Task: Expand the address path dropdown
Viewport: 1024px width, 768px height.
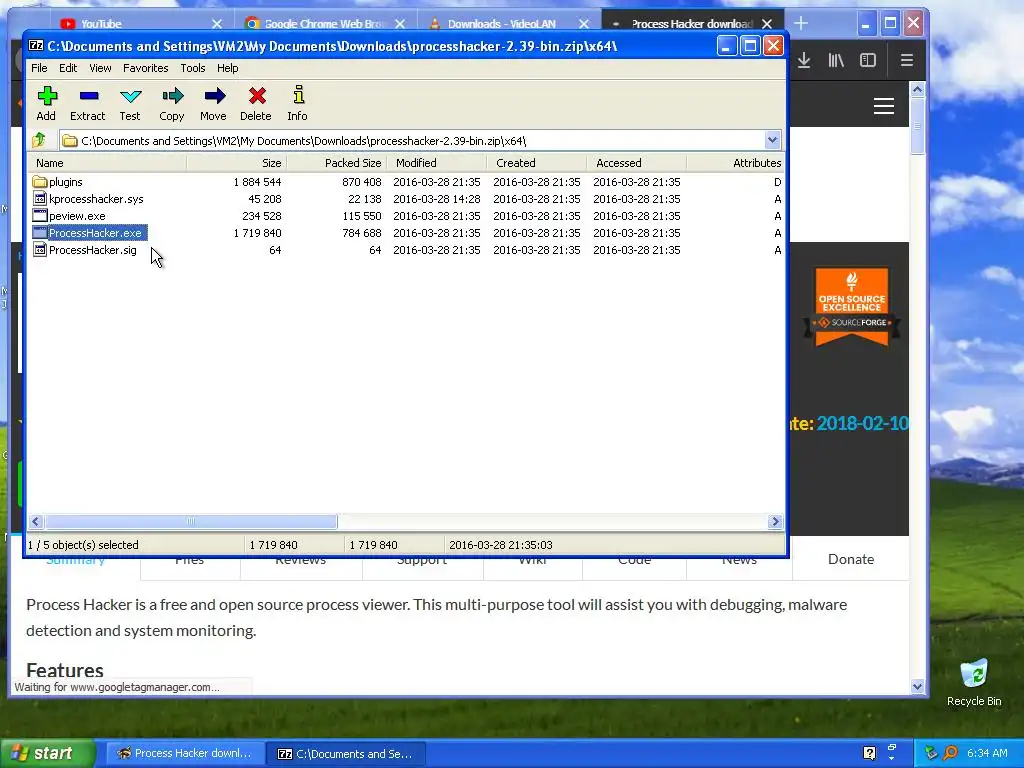Action: tap(772, 140)
